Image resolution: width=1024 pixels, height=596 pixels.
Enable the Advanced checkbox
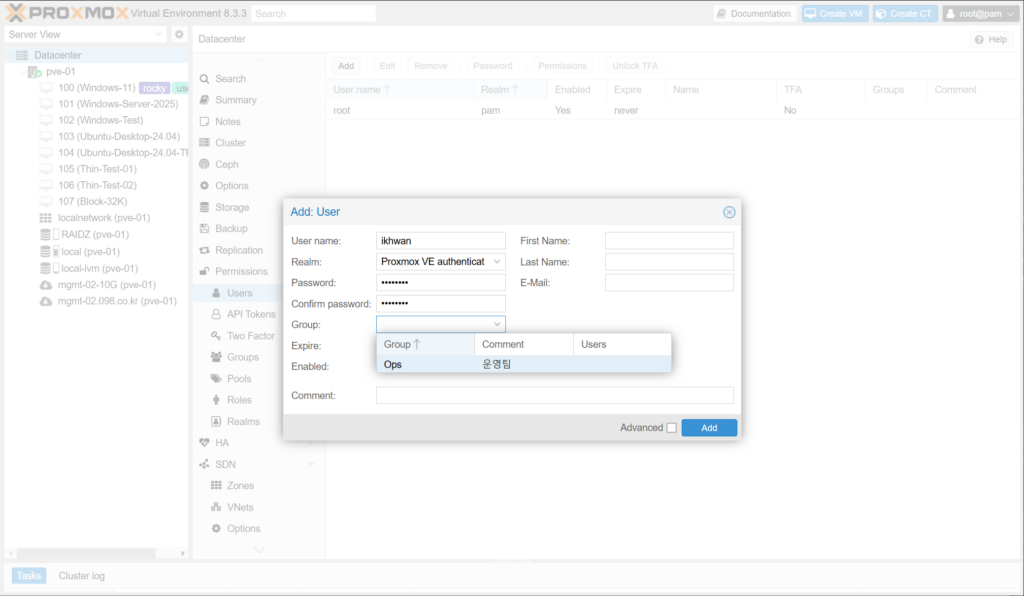coord(672,428)
